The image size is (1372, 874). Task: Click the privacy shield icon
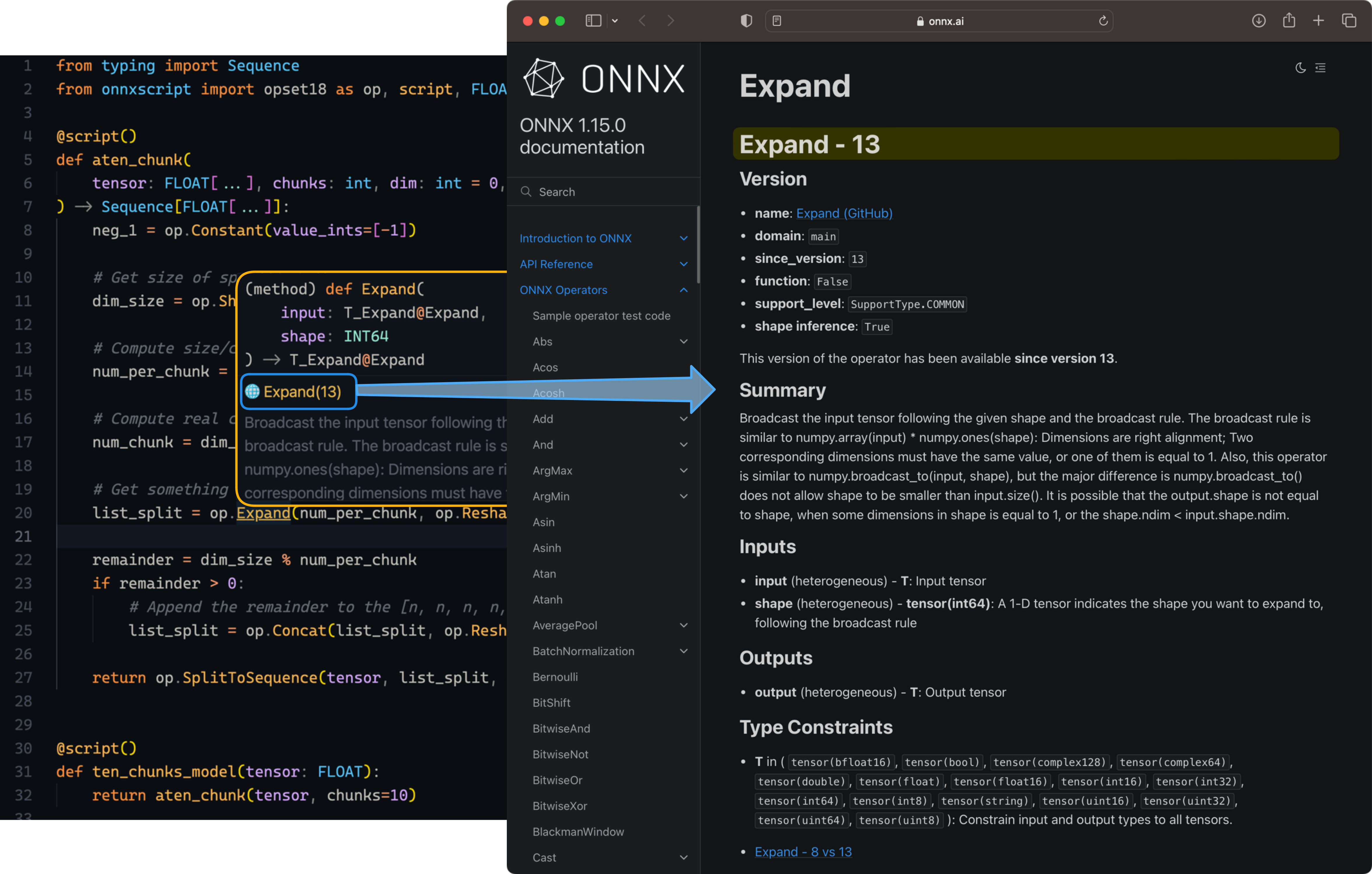coord(746,21)
